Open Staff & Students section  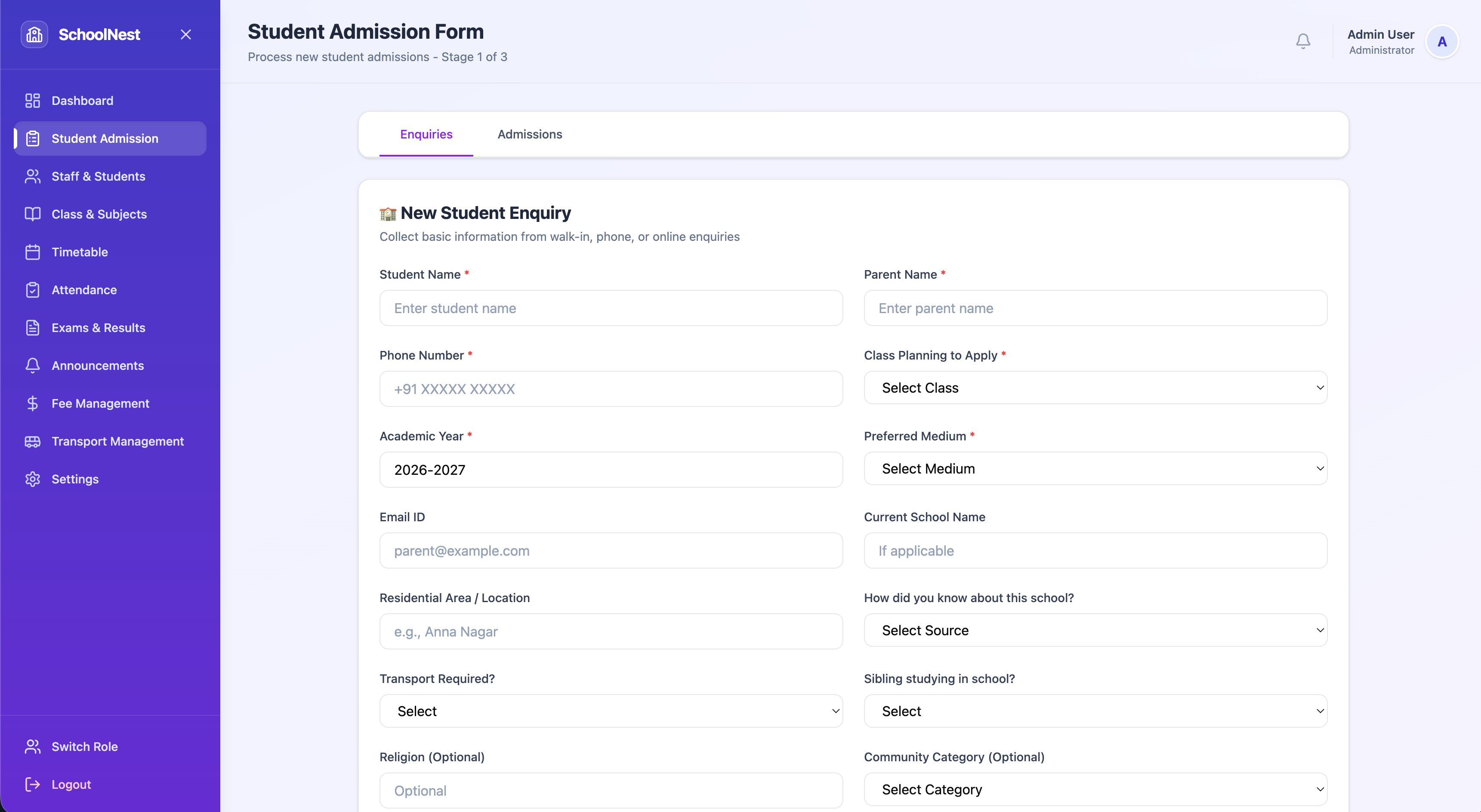tap(98, 176)
